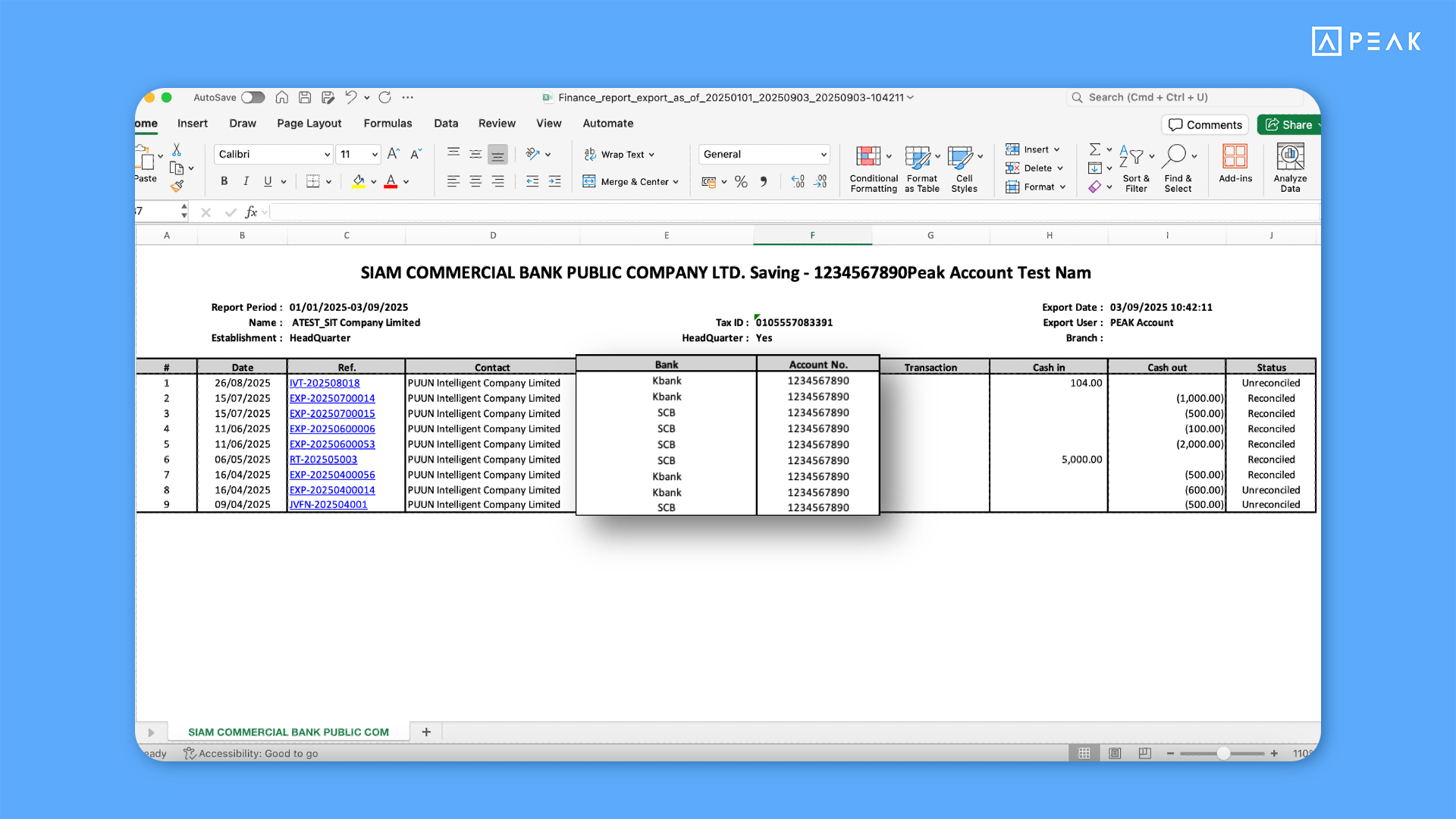This screenshot has height=819, width=1456.
Task: Toggle the AutoSave switch
Action: (253, 98)
